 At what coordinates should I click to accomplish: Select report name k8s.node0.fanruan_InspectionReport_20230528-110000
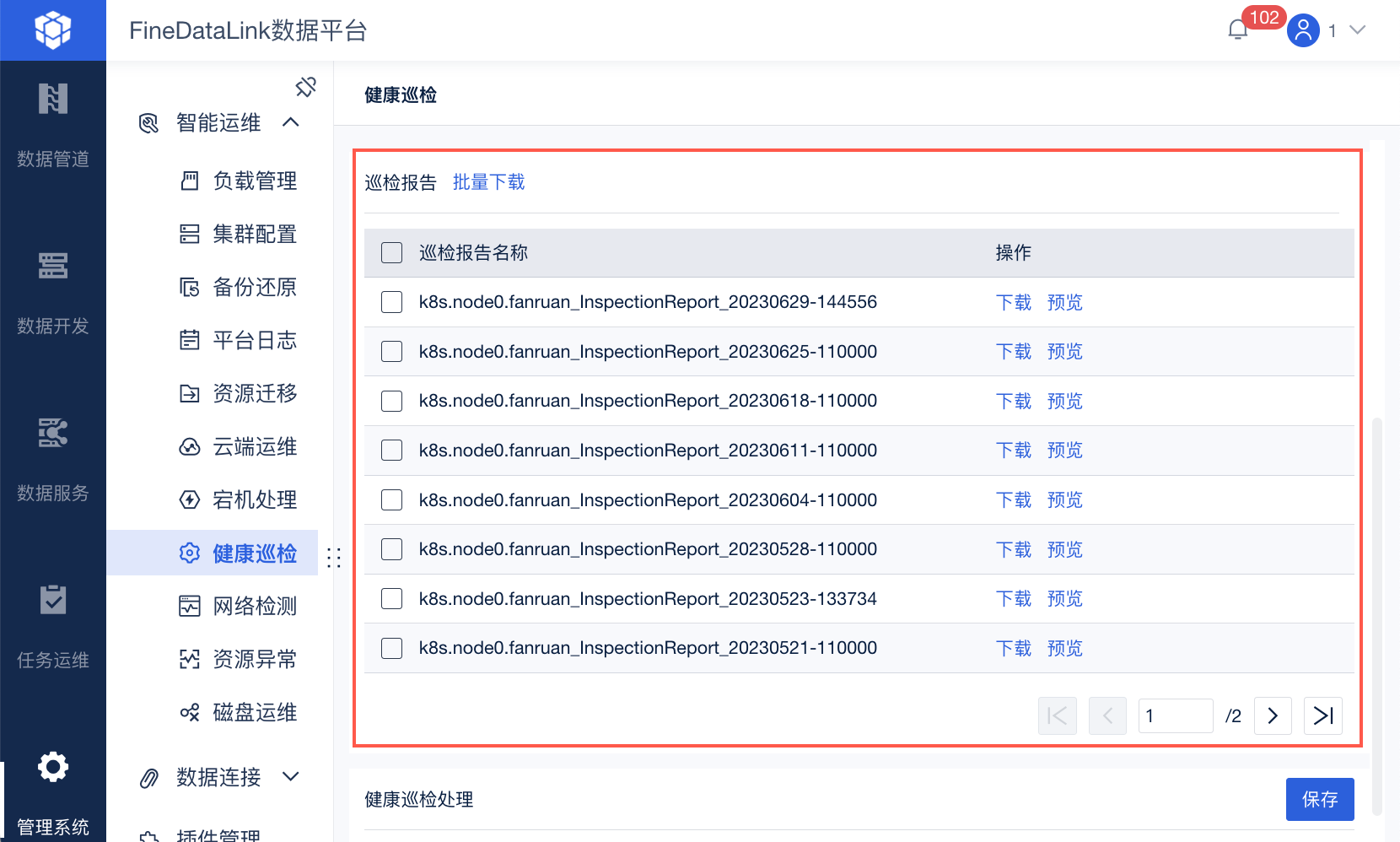pos(648,549)
